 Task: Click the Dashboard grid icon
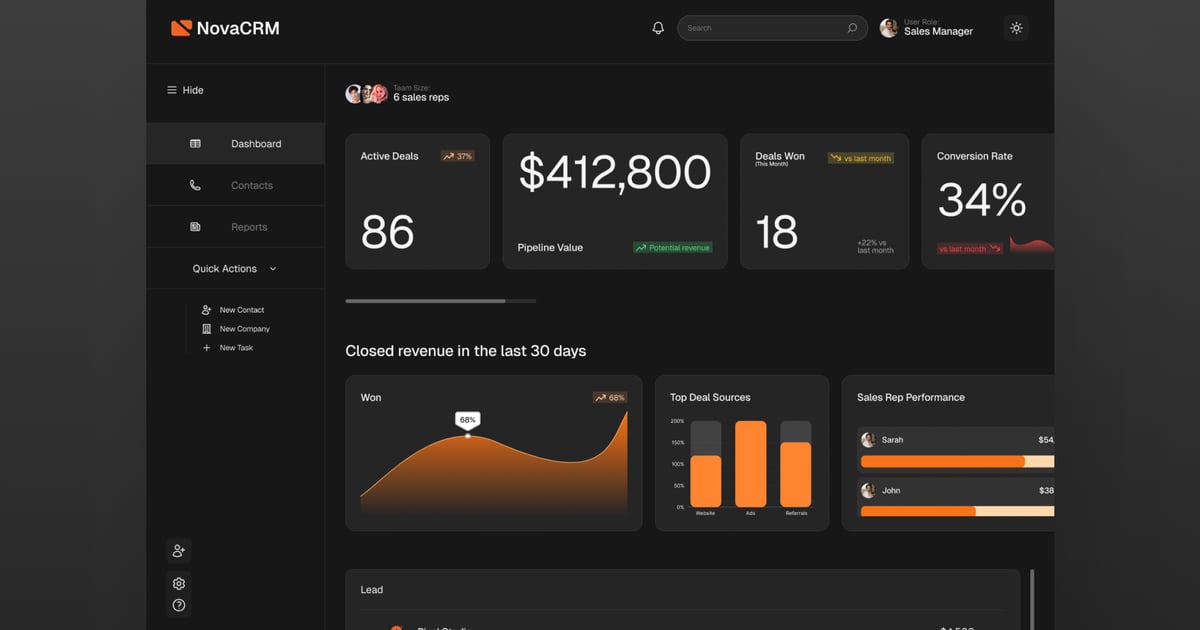(195, 144)
